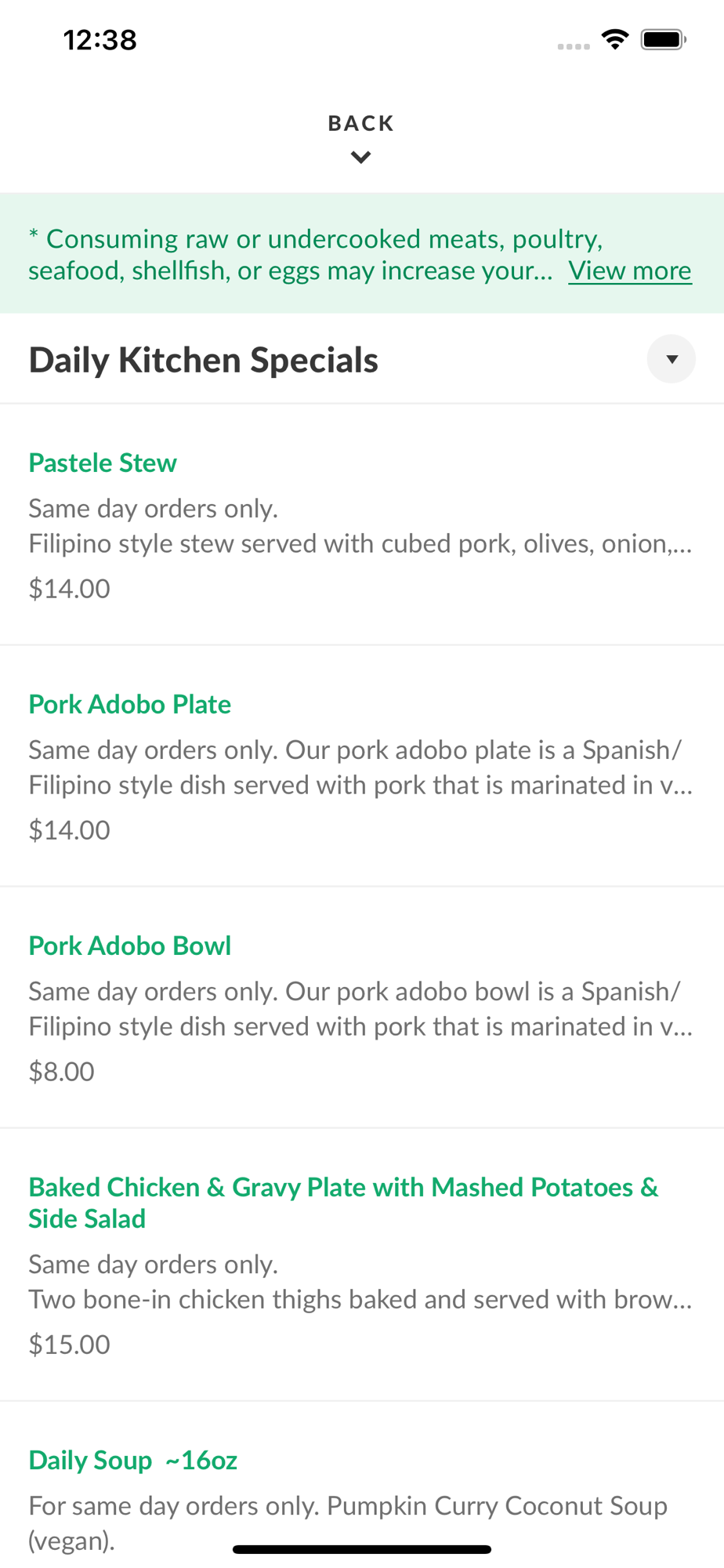Tap the Wi-Fi status icon
This screenshot has height=1568, width=724.
click(615, 39)
